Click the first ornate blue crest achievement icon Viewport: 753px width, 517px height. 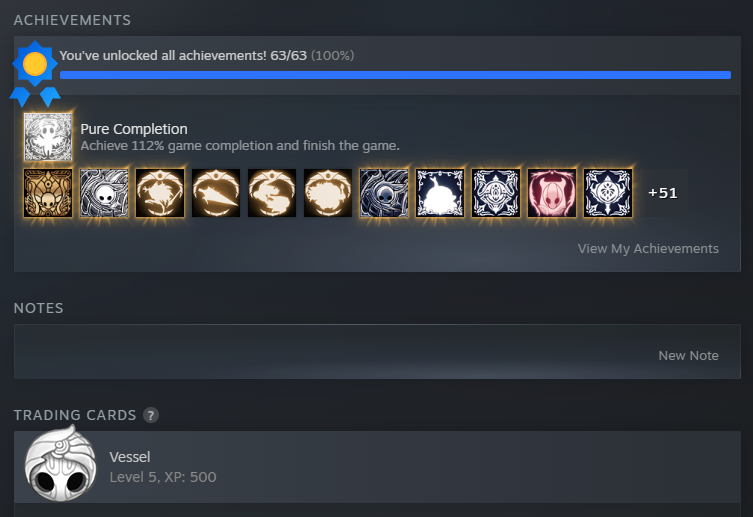click(x=496, y=192)
